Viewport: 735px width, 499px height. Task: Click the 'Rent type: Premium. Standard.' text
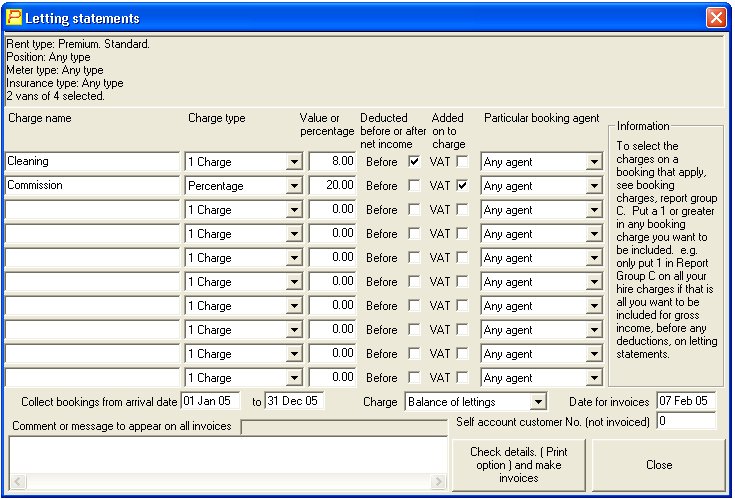coord(78,44)
